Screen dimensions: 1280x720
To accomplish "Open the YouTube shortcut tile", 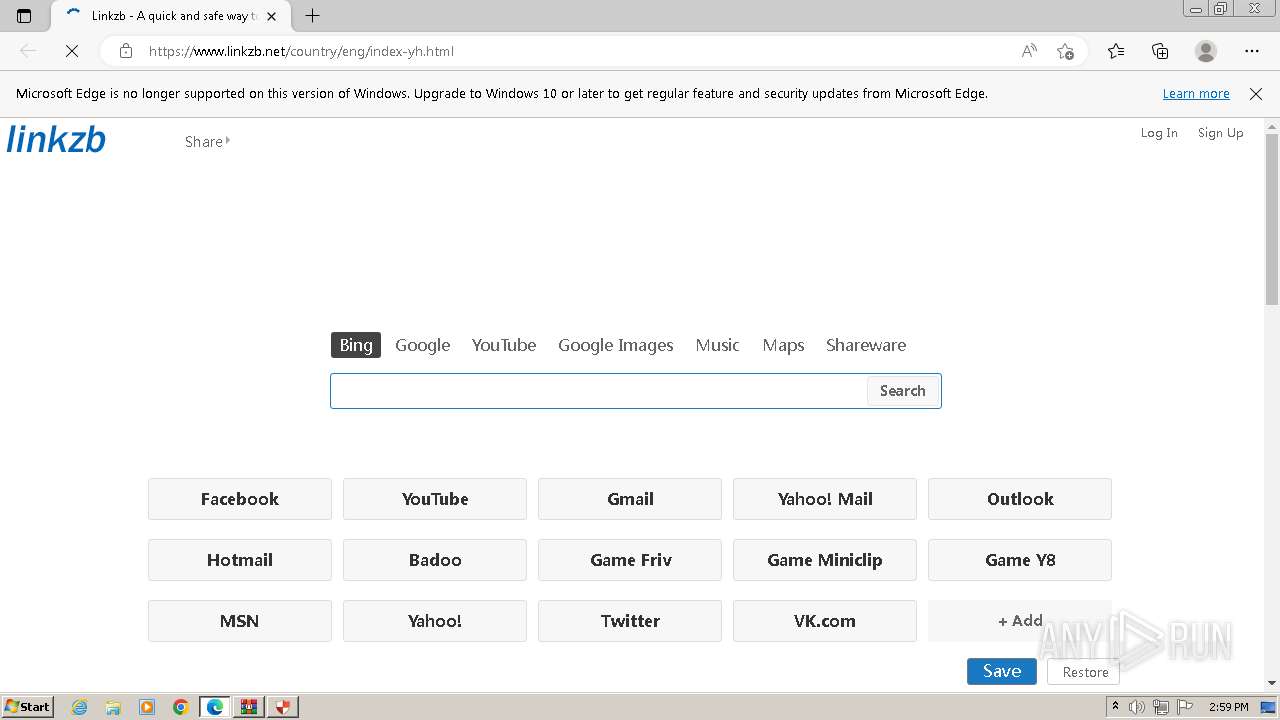I will tap(435, 499).
